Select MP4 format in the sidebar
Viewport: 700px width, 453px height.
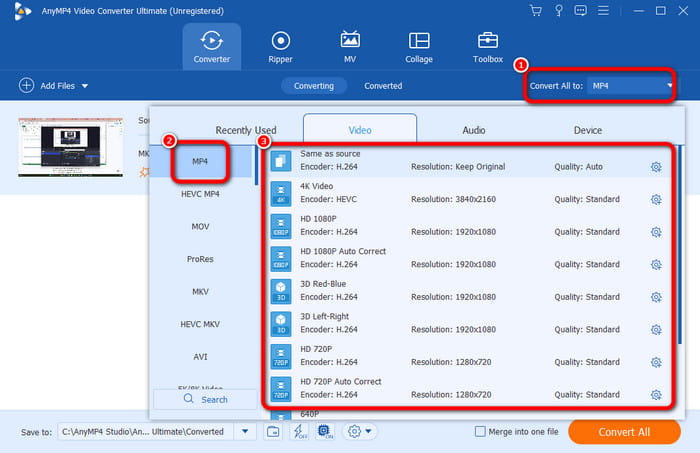(200, 161)
